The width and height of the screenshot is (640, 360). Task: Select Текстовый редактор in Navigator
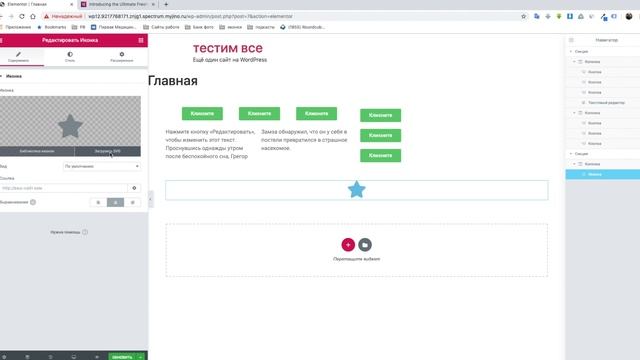pyautogui.click(x=606, y=103)
